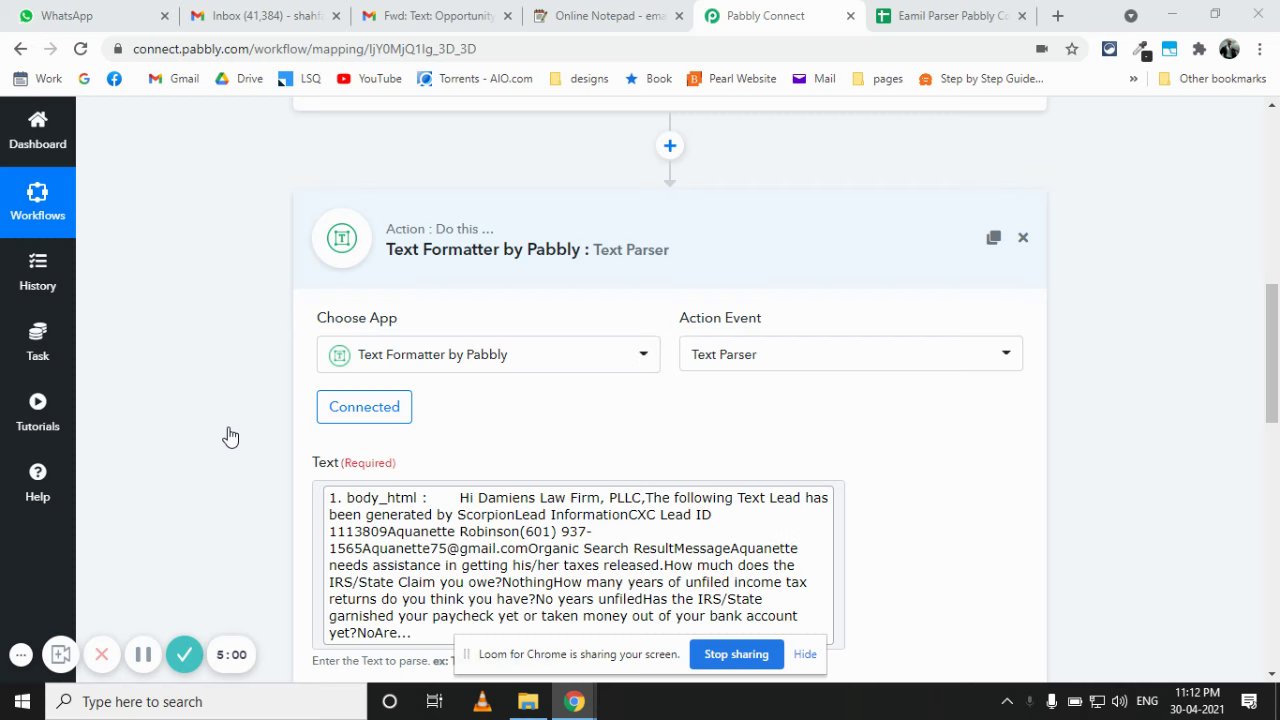Click Stop sharing in Loom bar

click(x=736, y=654)
